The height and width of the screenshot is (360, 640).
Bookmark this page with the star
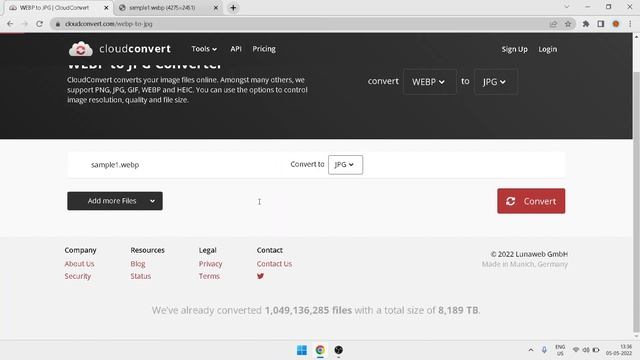coord(568,24)
